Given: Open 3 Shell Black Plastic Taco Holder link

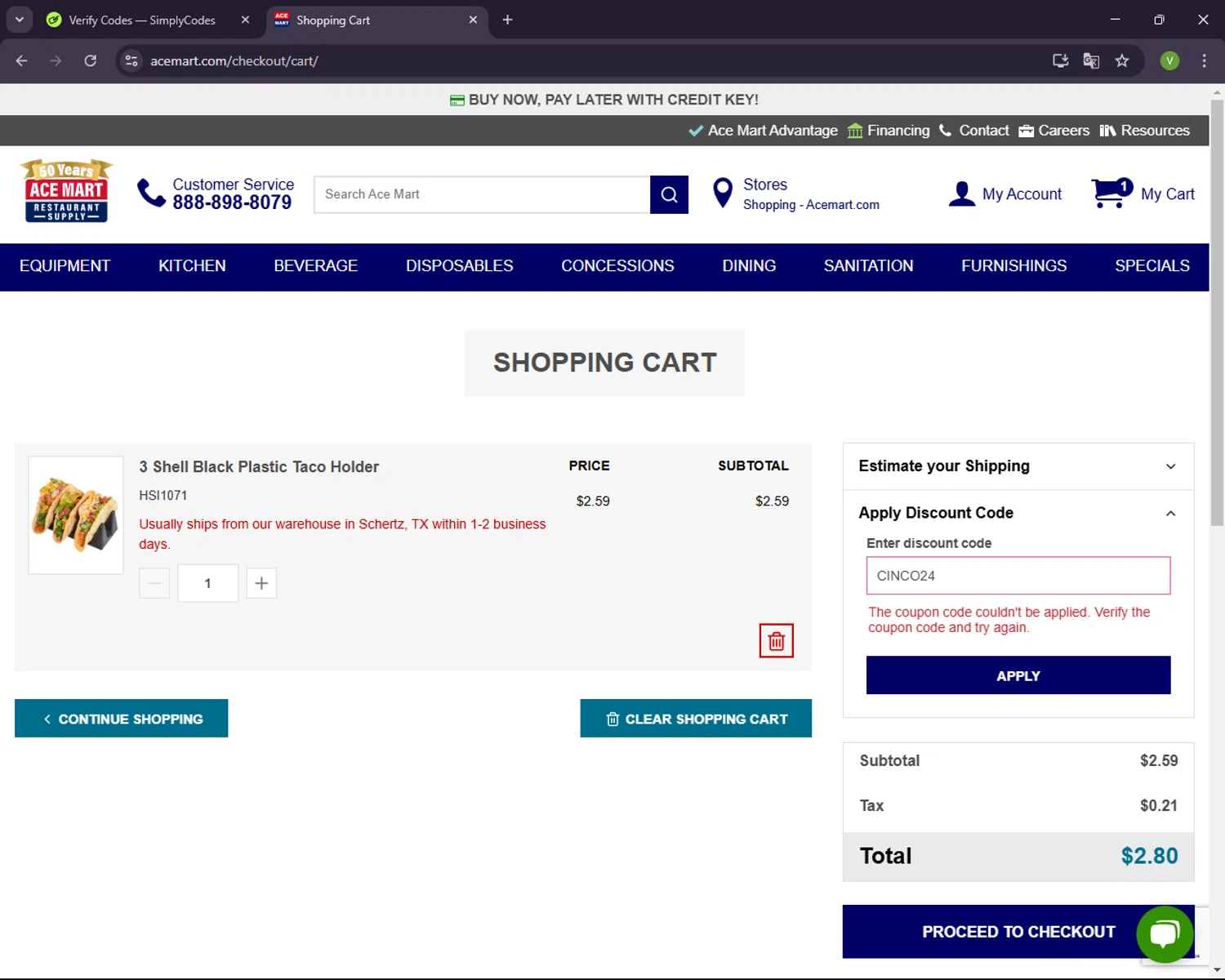Looking at the screenshot, I should coord(259,467).
